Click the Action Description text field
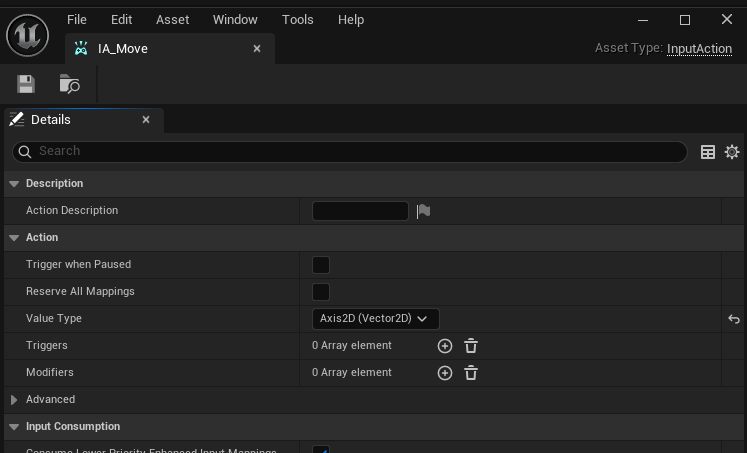 pos(360,211)
